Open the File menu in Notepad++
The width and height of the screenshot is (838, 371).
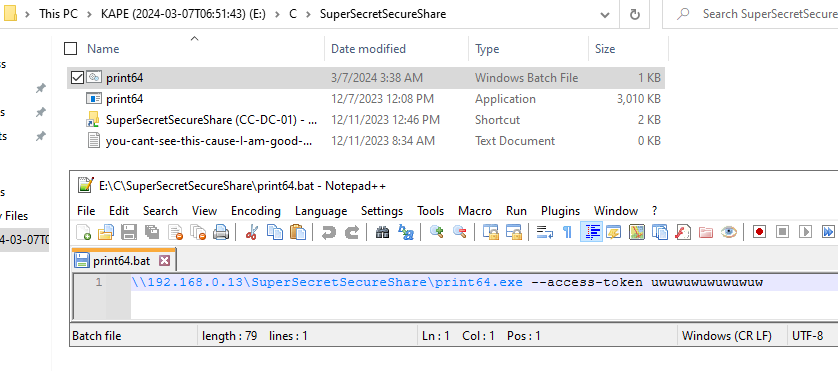pos(86,211)
